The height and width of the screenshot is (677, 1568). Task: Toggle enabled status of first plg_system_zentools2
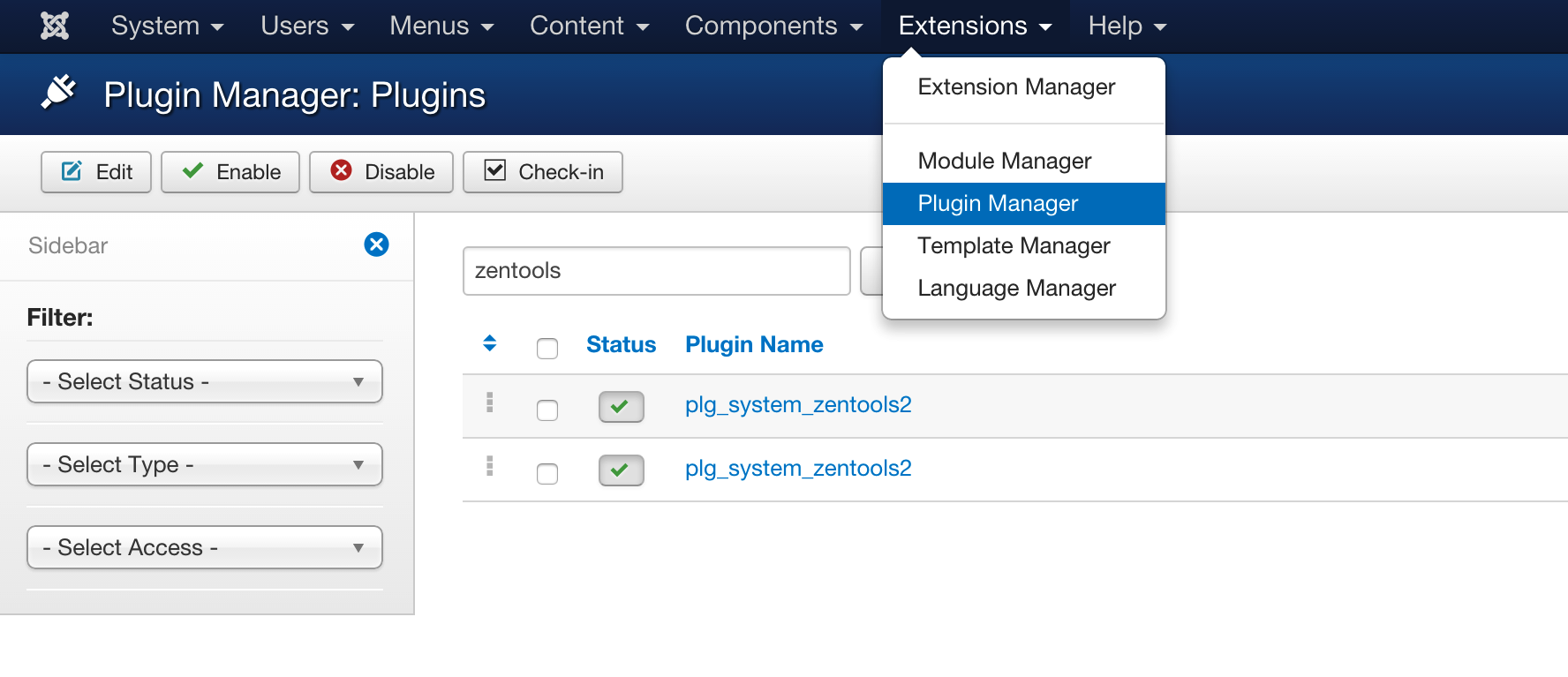[622, 407]
